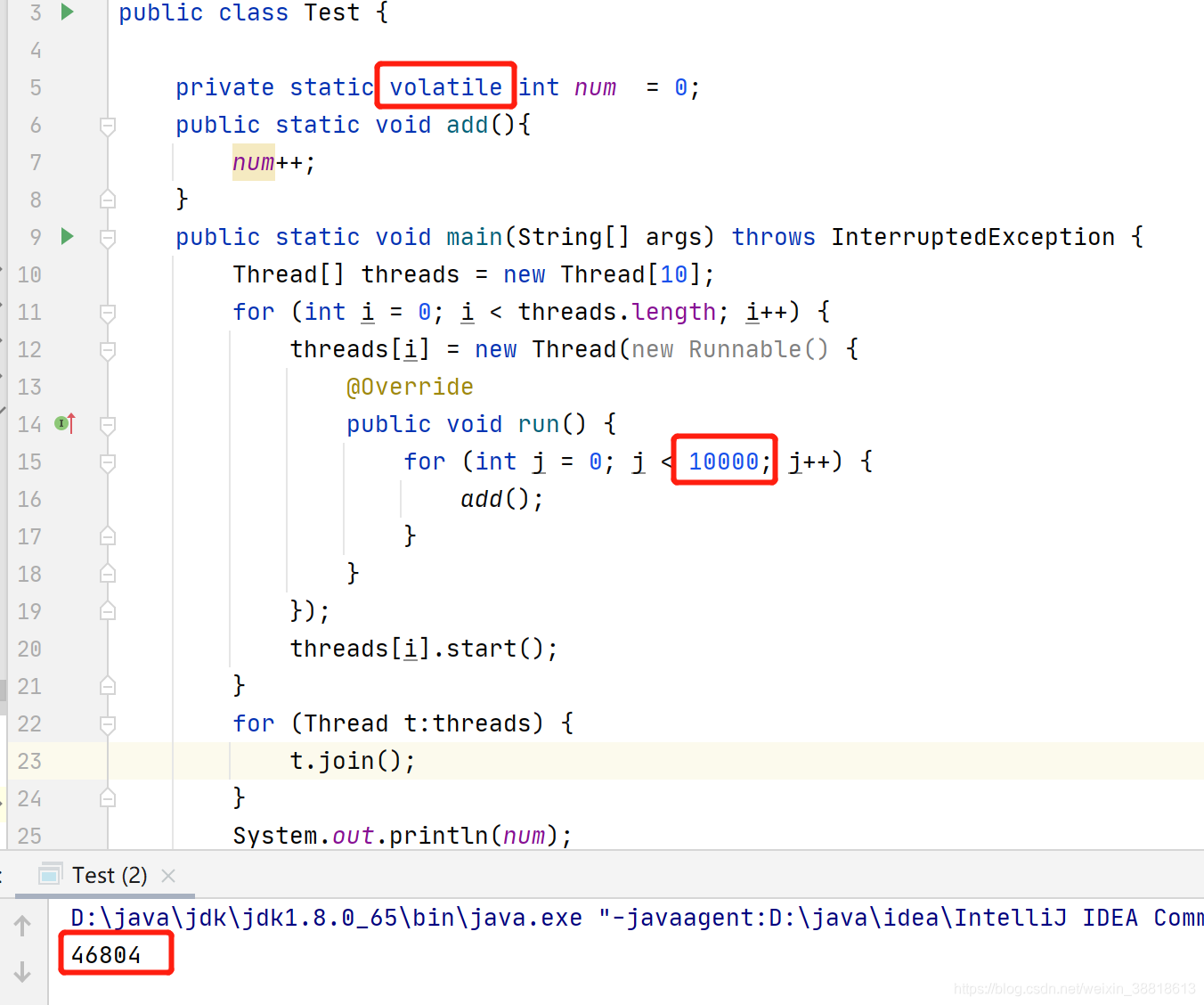Click the volatile keyword on line 5
This screenshot has width=1204, height=1005.
(x=445, y=87)
